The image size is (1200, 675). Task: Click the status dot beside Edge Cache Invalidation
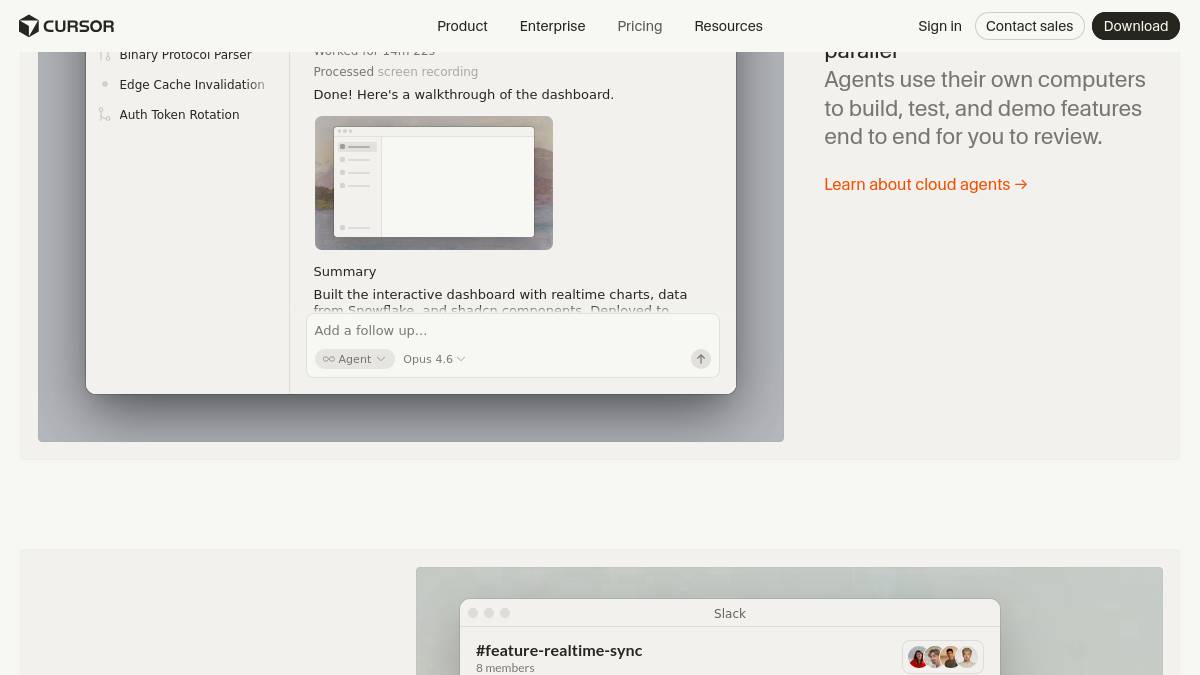pyautogui.click(x=104, y=85)
